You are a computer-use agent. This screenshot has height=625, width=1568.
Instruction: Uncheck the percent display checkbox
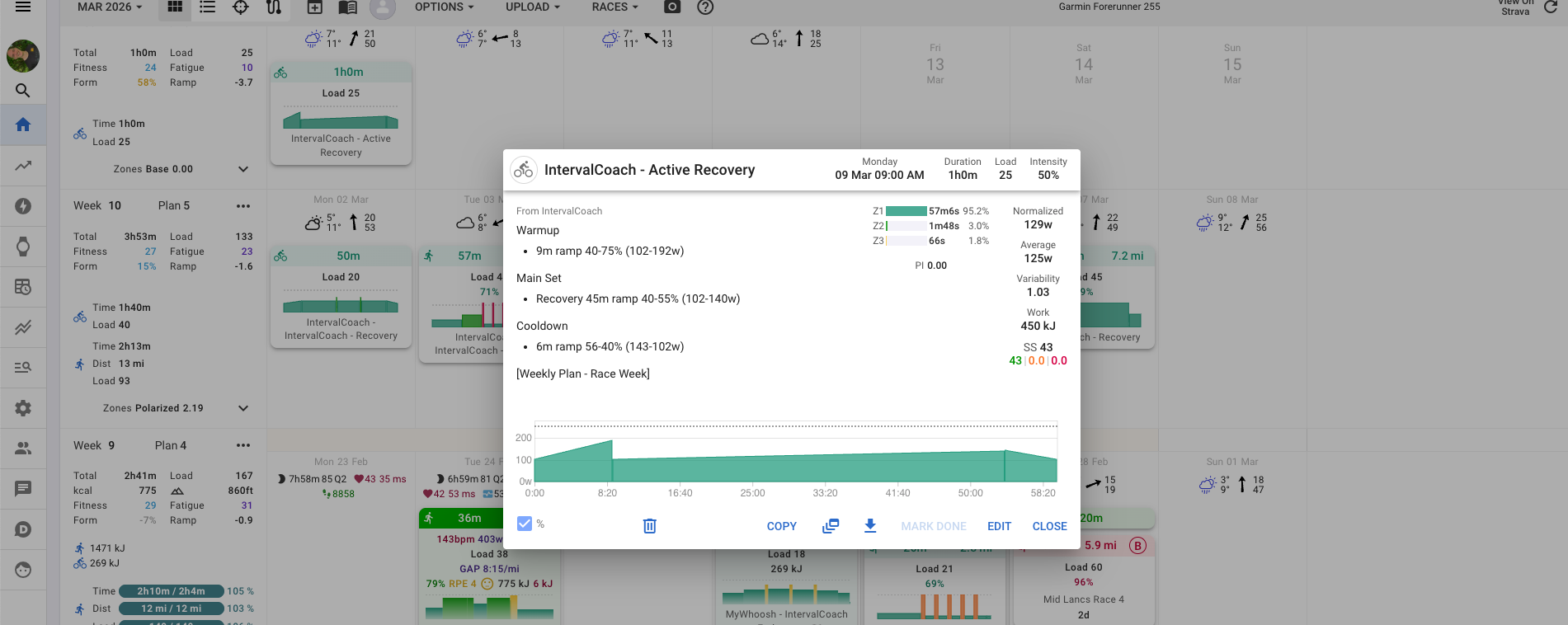(x=525, y=524)
